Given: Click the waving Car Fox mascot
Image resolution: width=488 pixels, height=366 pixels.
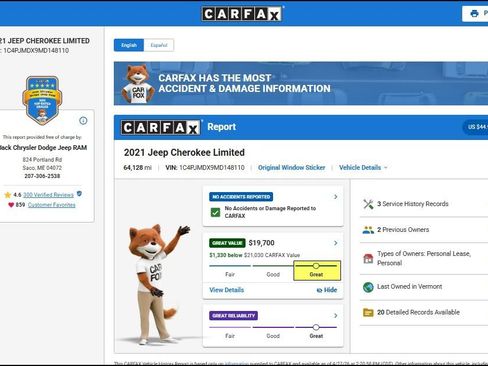Looking at the screenshot, I should coord(156,284).
